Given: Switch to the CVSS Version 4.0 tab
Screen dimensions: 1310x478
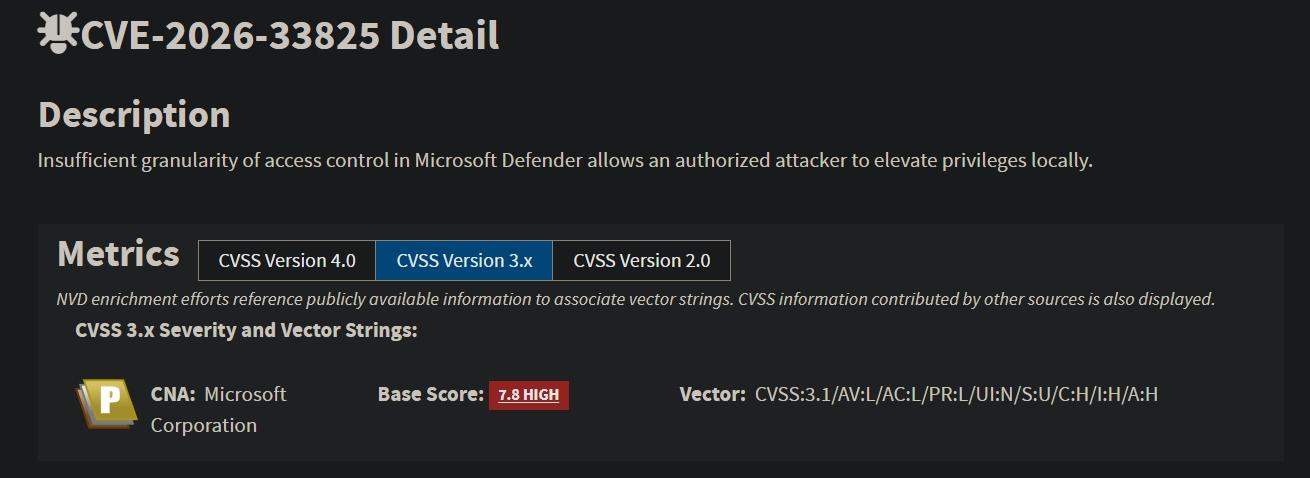Looking at the screenshot, I should coord(287,261).
